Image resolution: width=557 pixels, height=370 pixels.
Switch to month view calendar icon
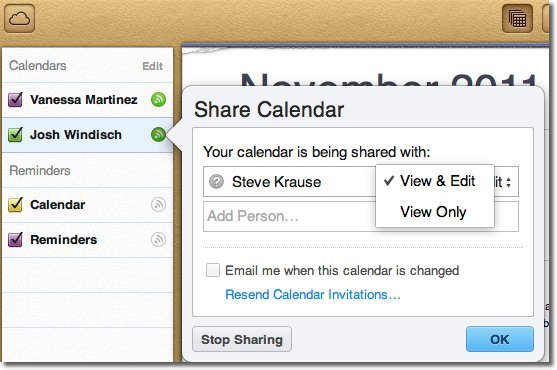pyautogui.click(x=517, y=18)
